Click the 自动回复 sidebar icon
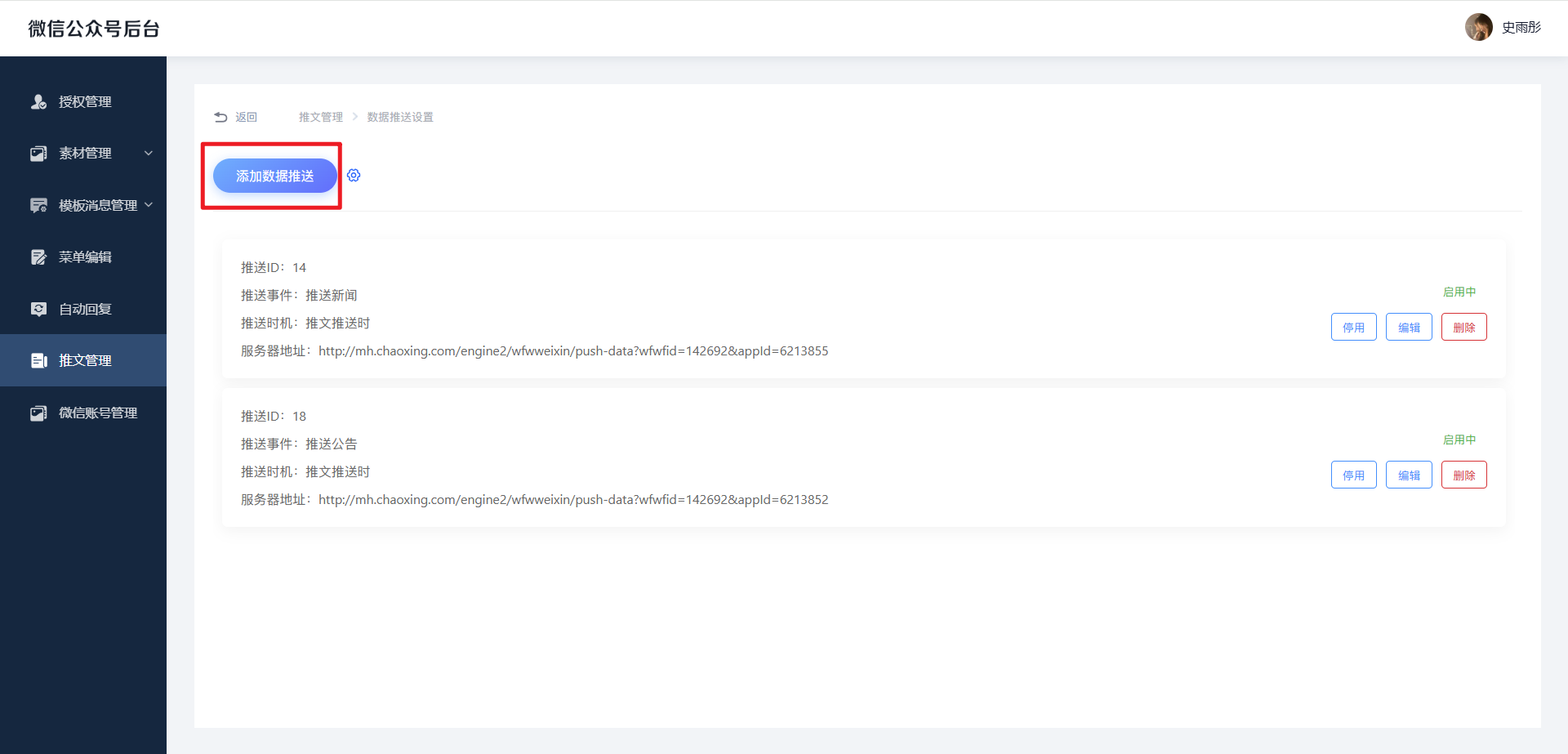The width and height of the screenshot is (1568, 754). [x=38, y=309]
